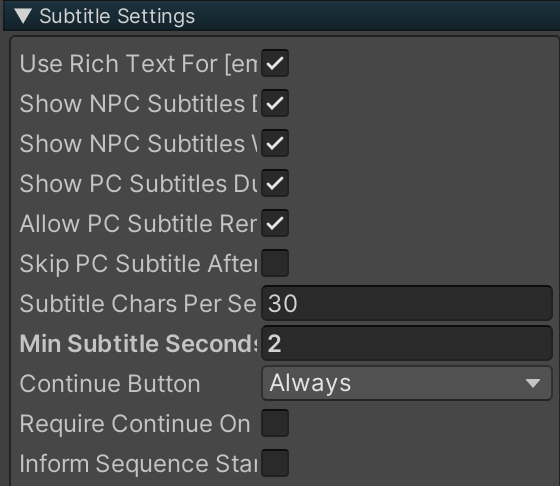Disable Show PC Subtitles checkbox
This screenshot has height=486, width=560.
[275, 183]
